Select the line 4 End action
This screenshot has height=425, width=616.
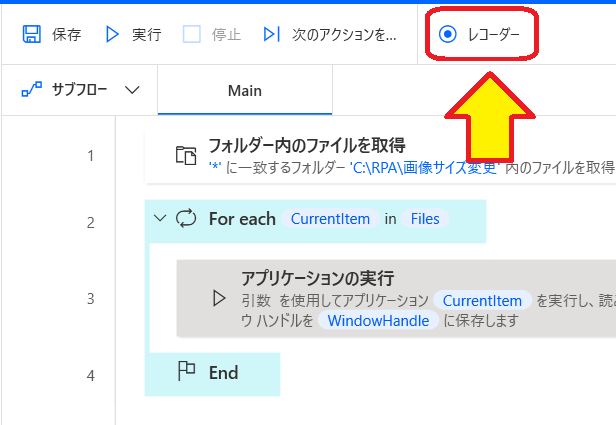[223, 373]
